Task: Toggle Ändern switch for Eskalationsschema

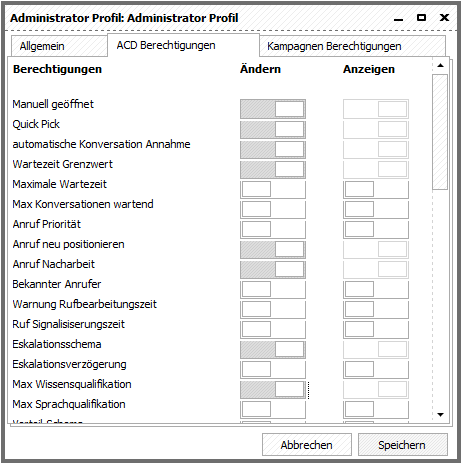Action: [x=273, y=349]
